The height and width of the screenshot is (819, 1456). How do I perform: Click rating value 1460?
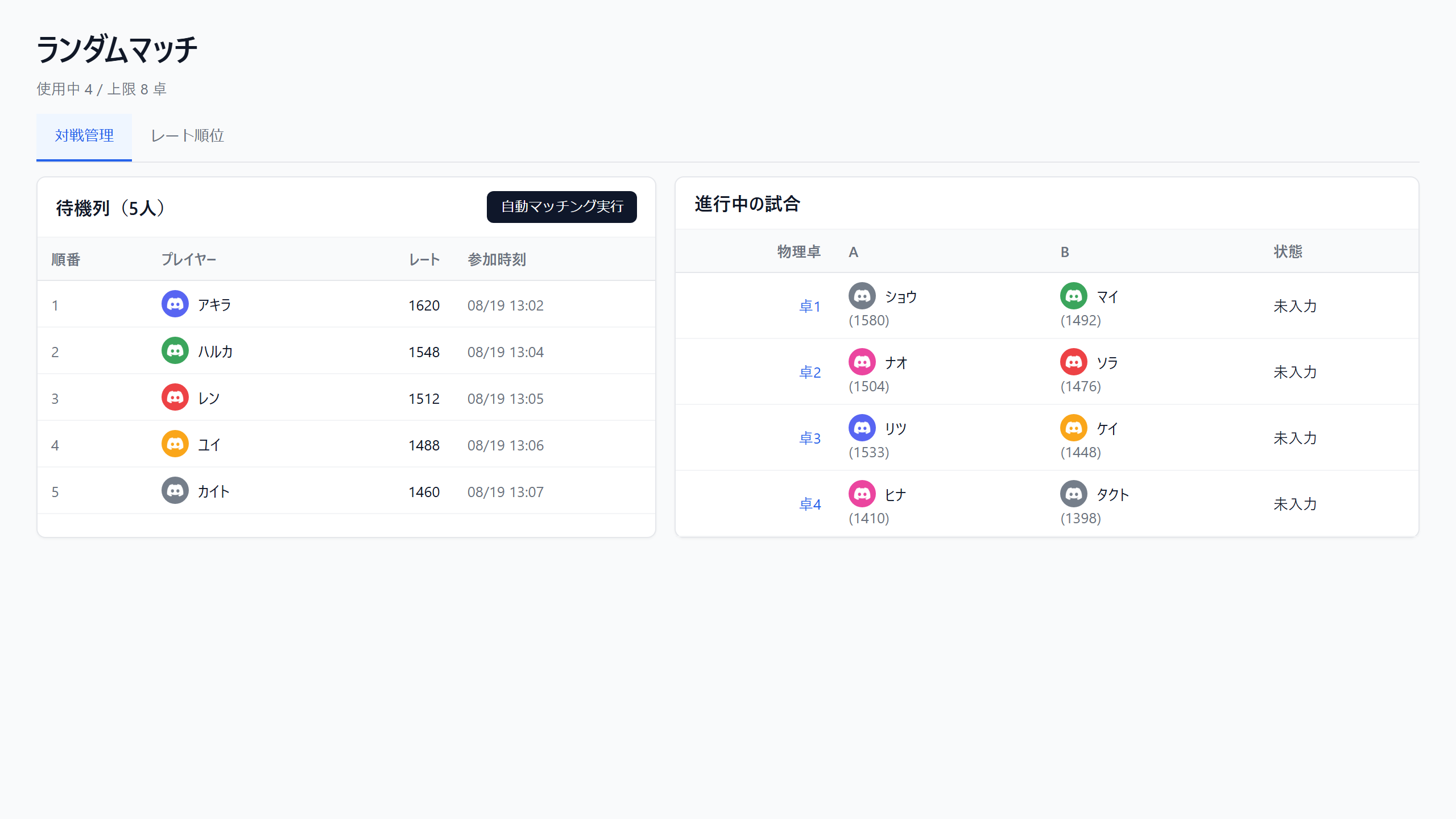[424, 492]
